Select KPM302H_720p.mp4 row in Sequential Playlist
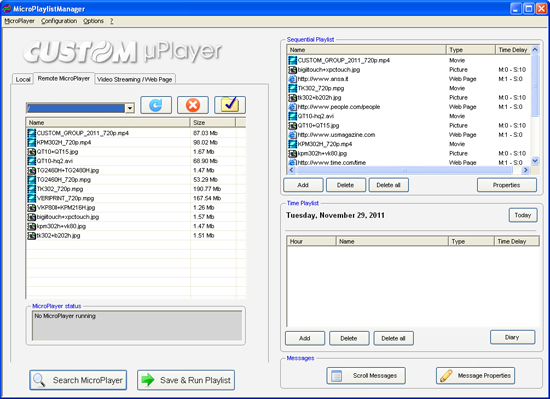 click(409, 144)
